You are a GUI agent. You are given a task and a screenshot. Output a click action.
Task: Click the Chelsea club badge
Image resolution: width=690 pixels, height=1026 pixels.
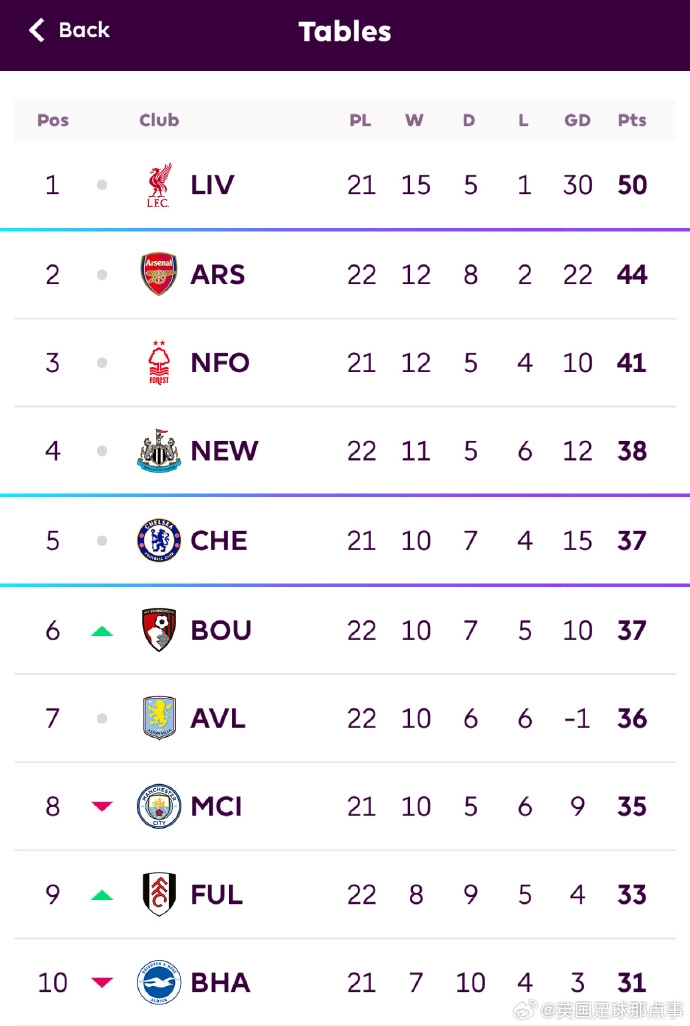pyautogui.click(x=159, y=540)
